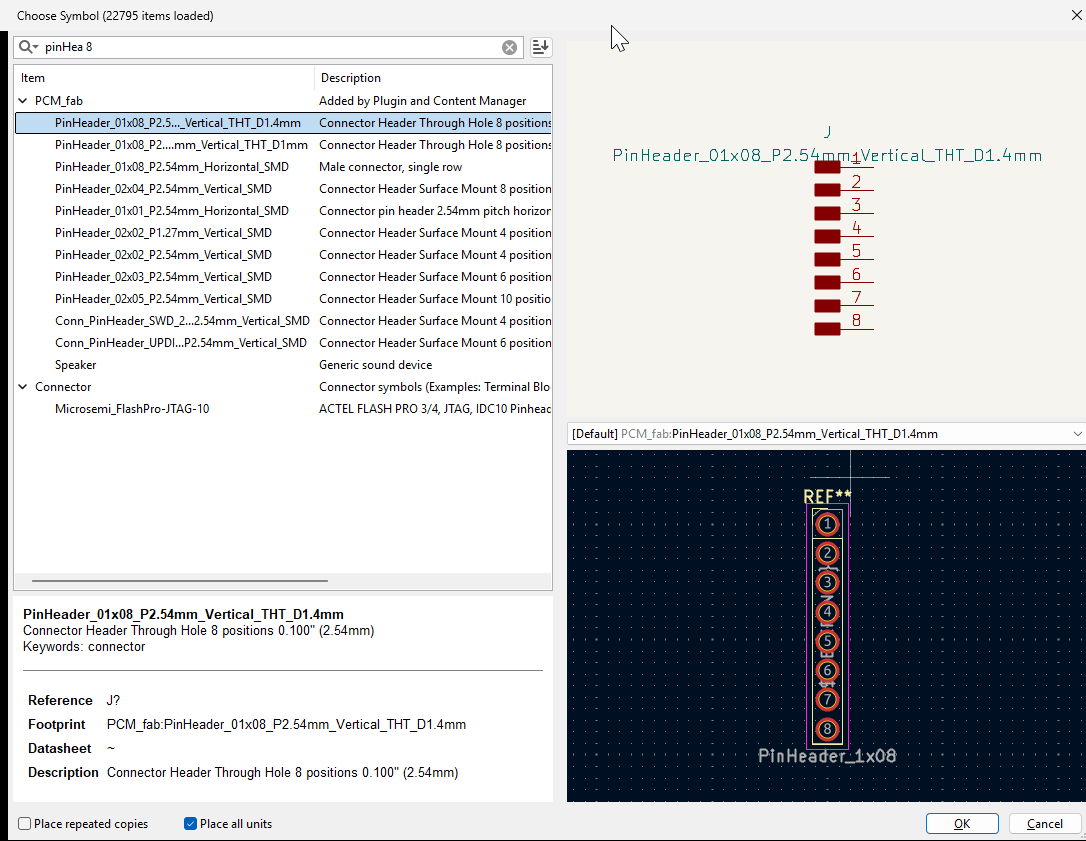Image resolution: width=1086 pixels, height=841 pixels.
Task: Select the Speaker symbol
Action: tap(283, 365)
